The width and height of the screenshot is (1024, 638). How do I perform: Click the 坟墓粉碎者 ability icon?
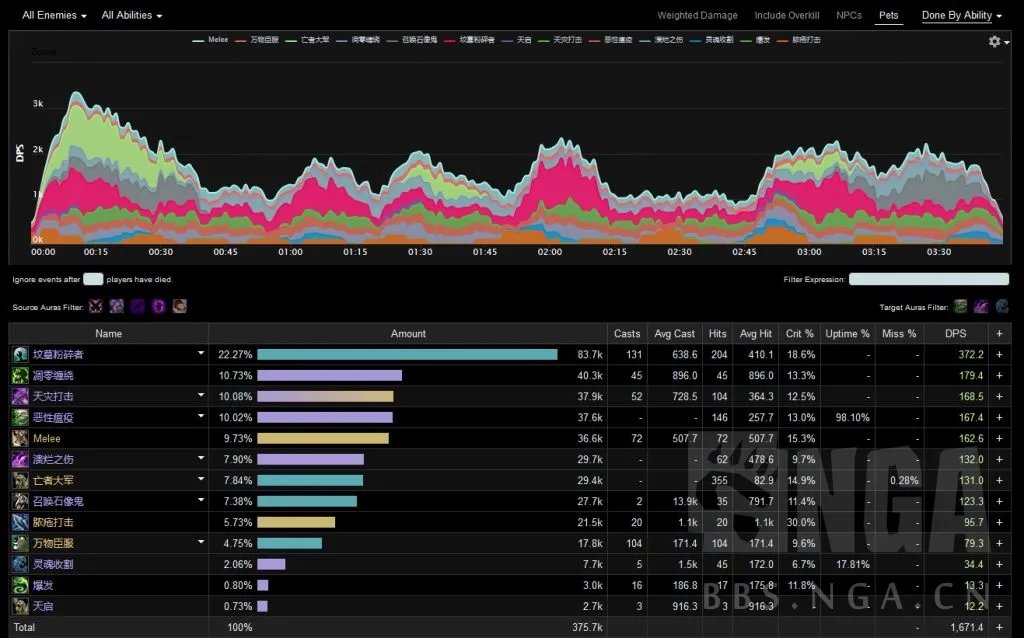pyautogui.click(x=20, y=354)
